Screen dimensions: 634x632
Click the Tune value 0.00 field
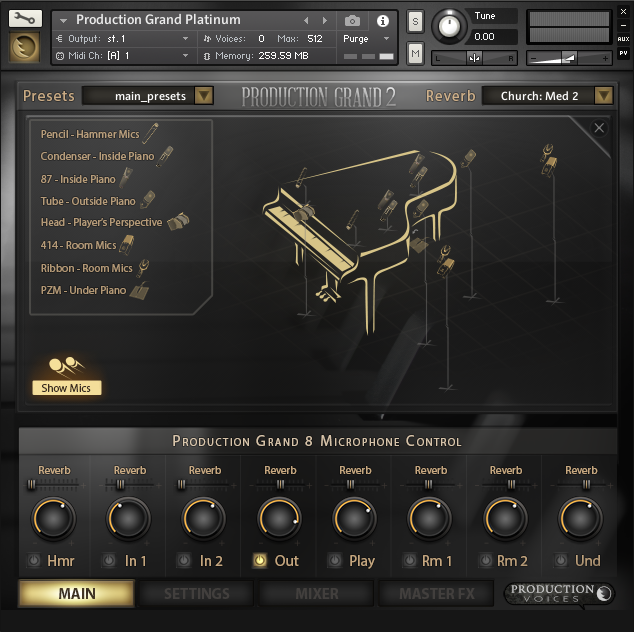[494, 37]
